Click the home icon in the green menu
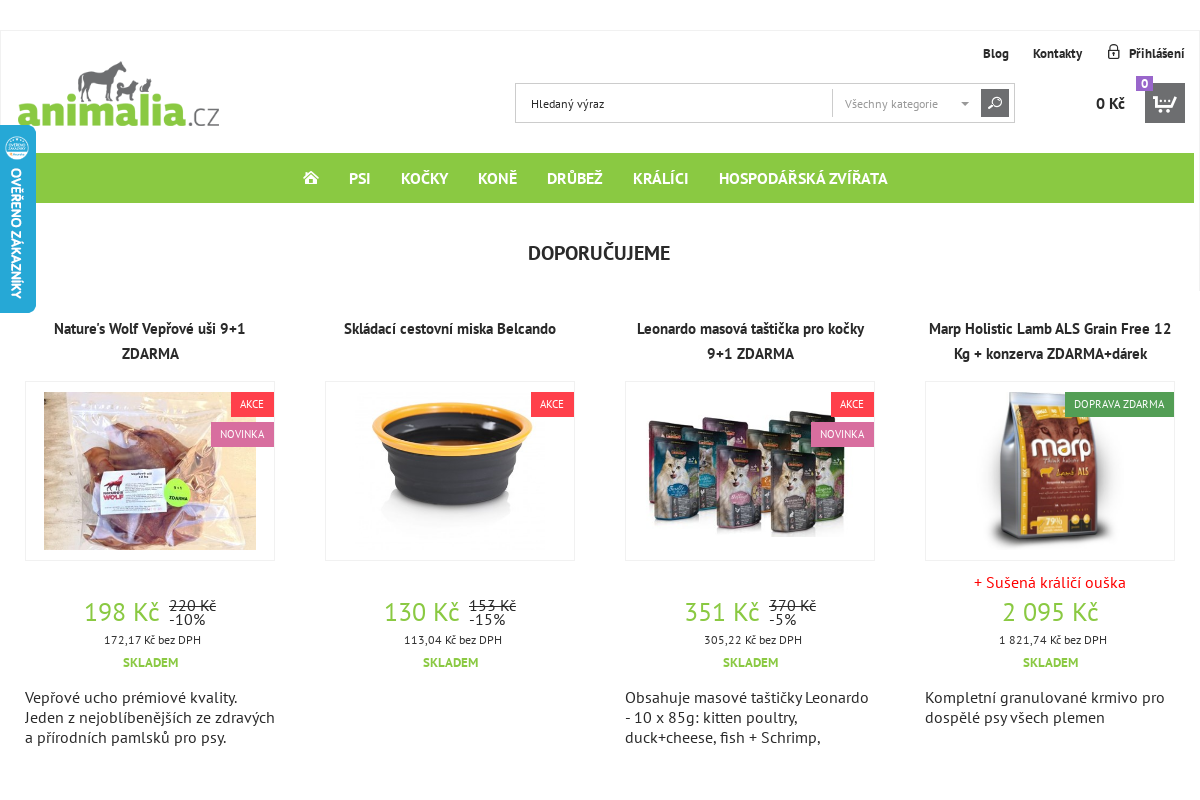 [311, 178]
